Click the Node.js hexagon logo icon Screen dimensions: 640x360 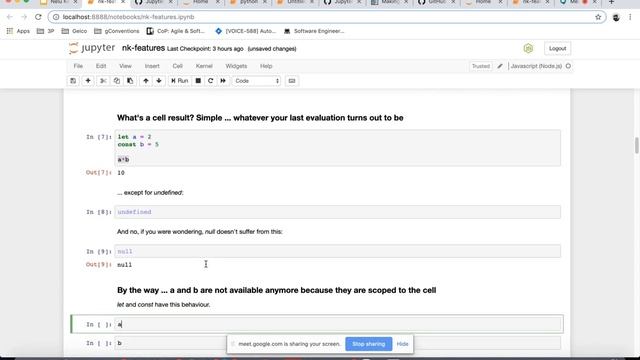pyautogui.click(x=528, y=49)
